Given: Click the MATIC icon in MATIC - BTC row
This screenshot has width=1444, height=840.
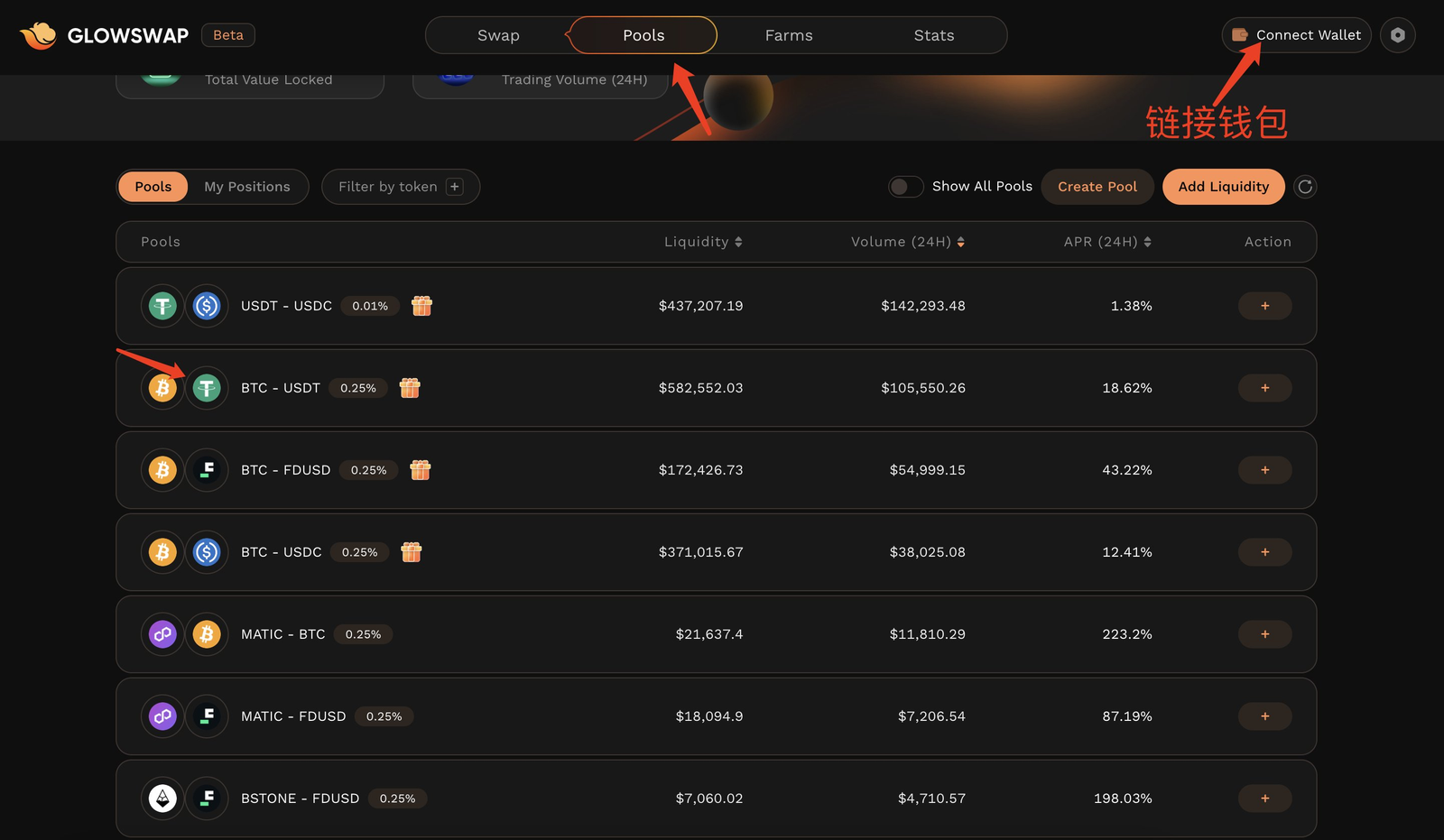Looking at the screenshot, I should click(x=162, y=634).
